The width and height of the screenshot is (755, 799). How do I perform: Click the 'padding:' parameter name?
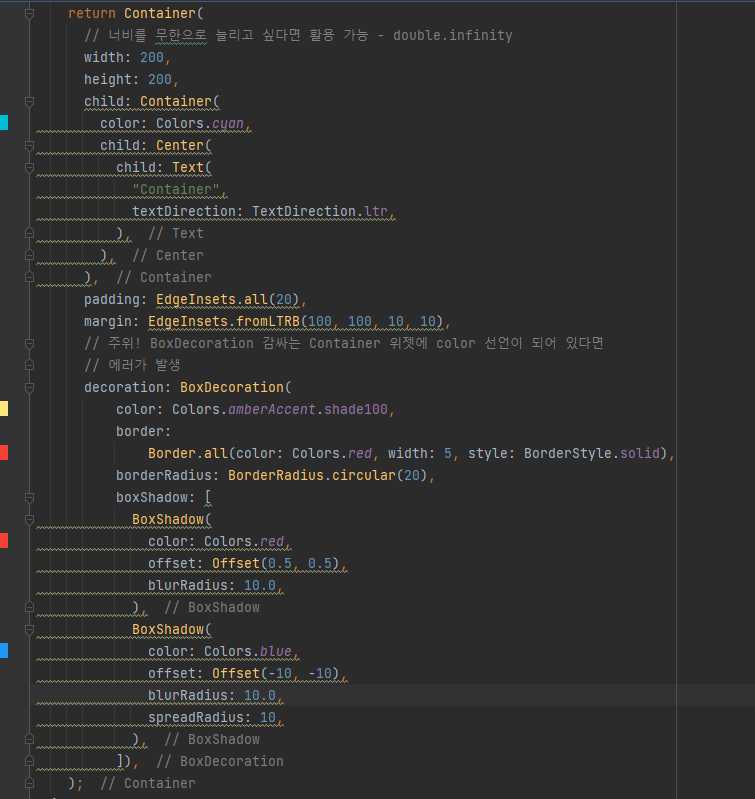tap(116, 299)
